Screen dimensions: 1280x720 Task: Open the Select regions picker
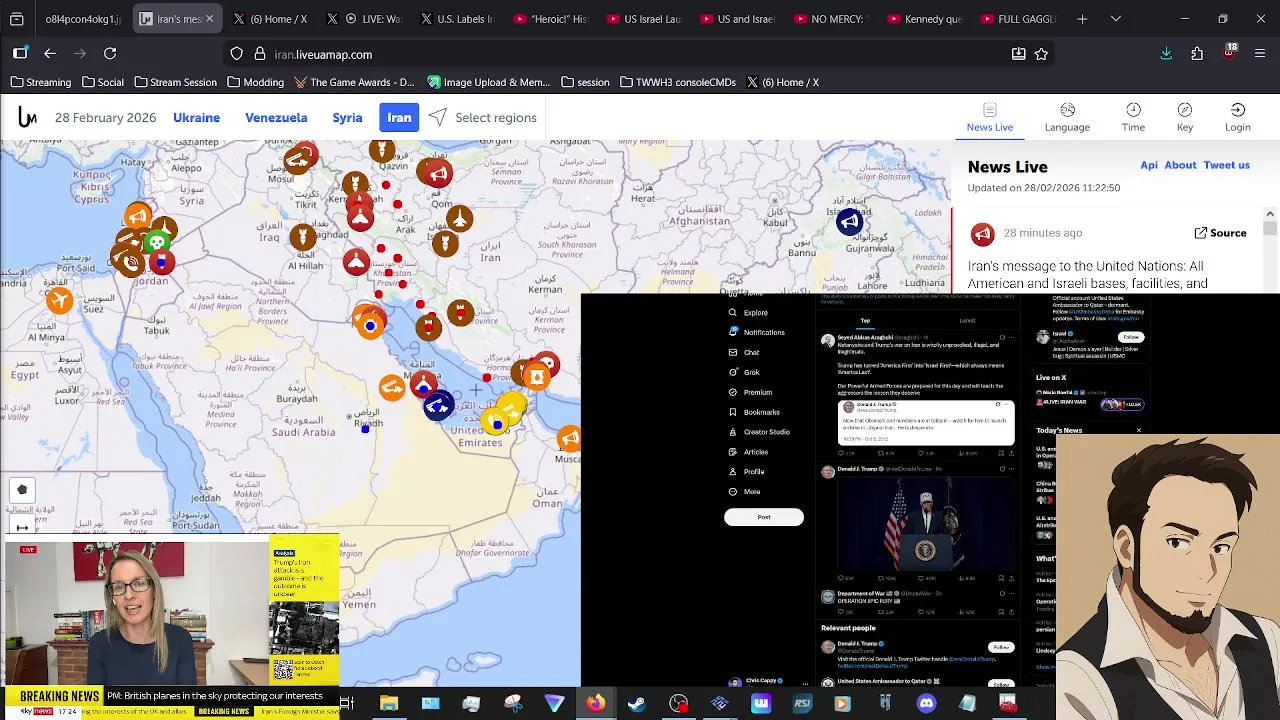[x=483, y=118]
